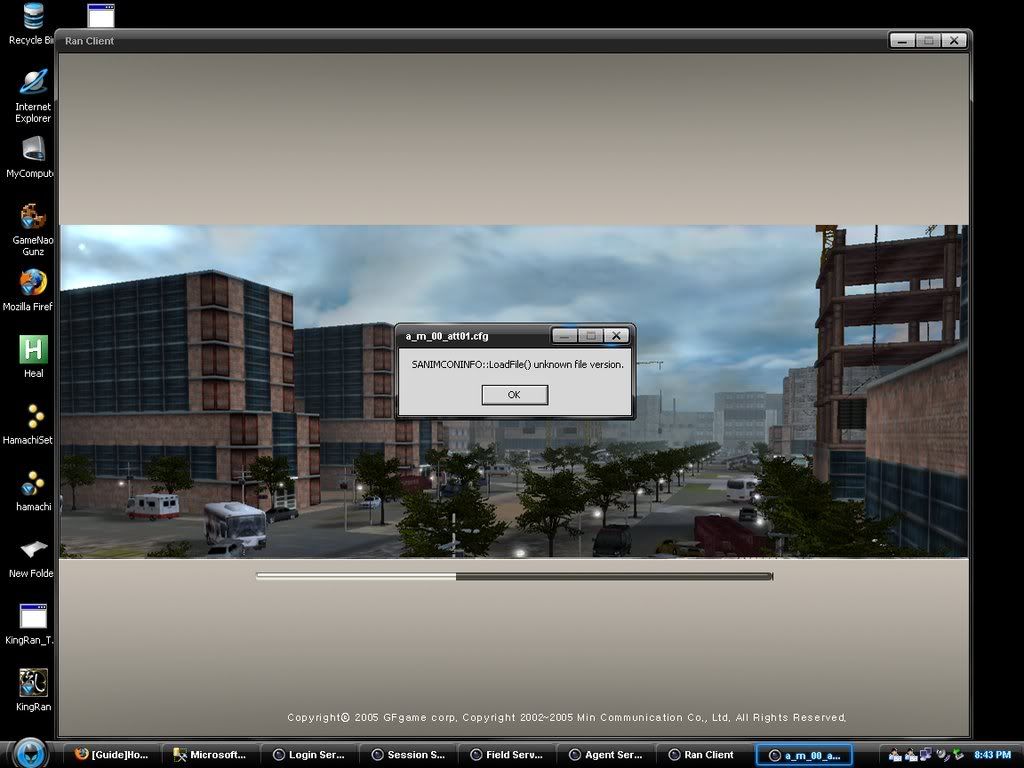
Task: Select the HamachiSetup desktop icon
Action: coord(33,417)
